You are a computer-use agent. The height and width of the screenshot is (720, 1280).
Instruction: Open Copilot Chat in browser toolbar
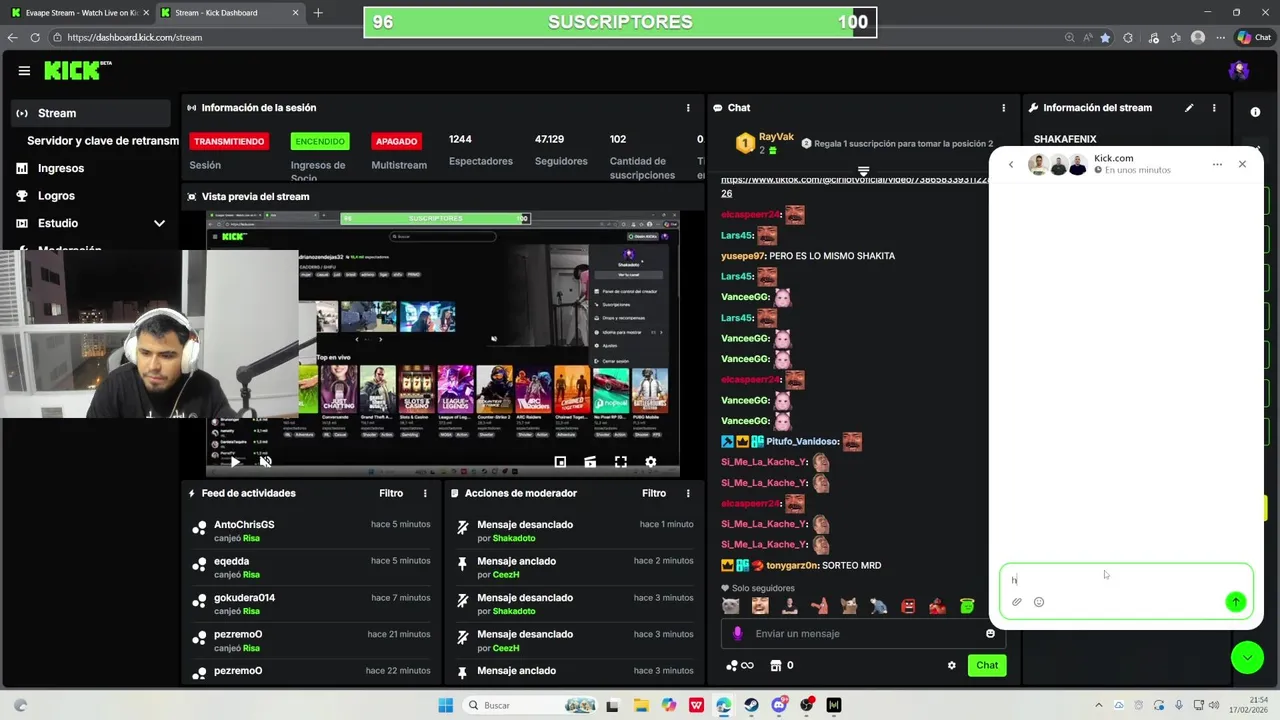pos(1255,37)
